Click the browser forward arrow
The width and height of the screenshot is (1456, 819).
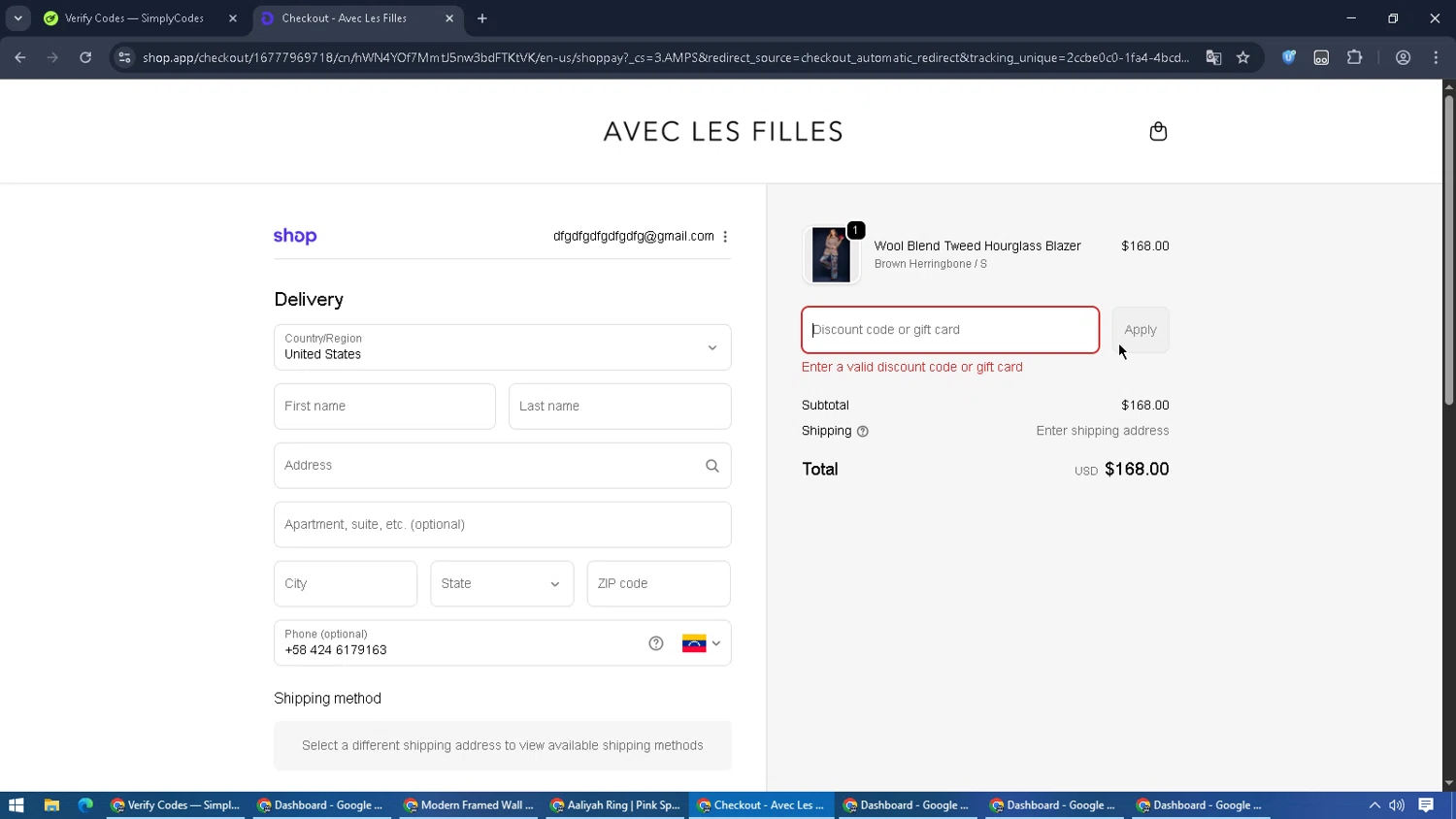click(52, 57)
